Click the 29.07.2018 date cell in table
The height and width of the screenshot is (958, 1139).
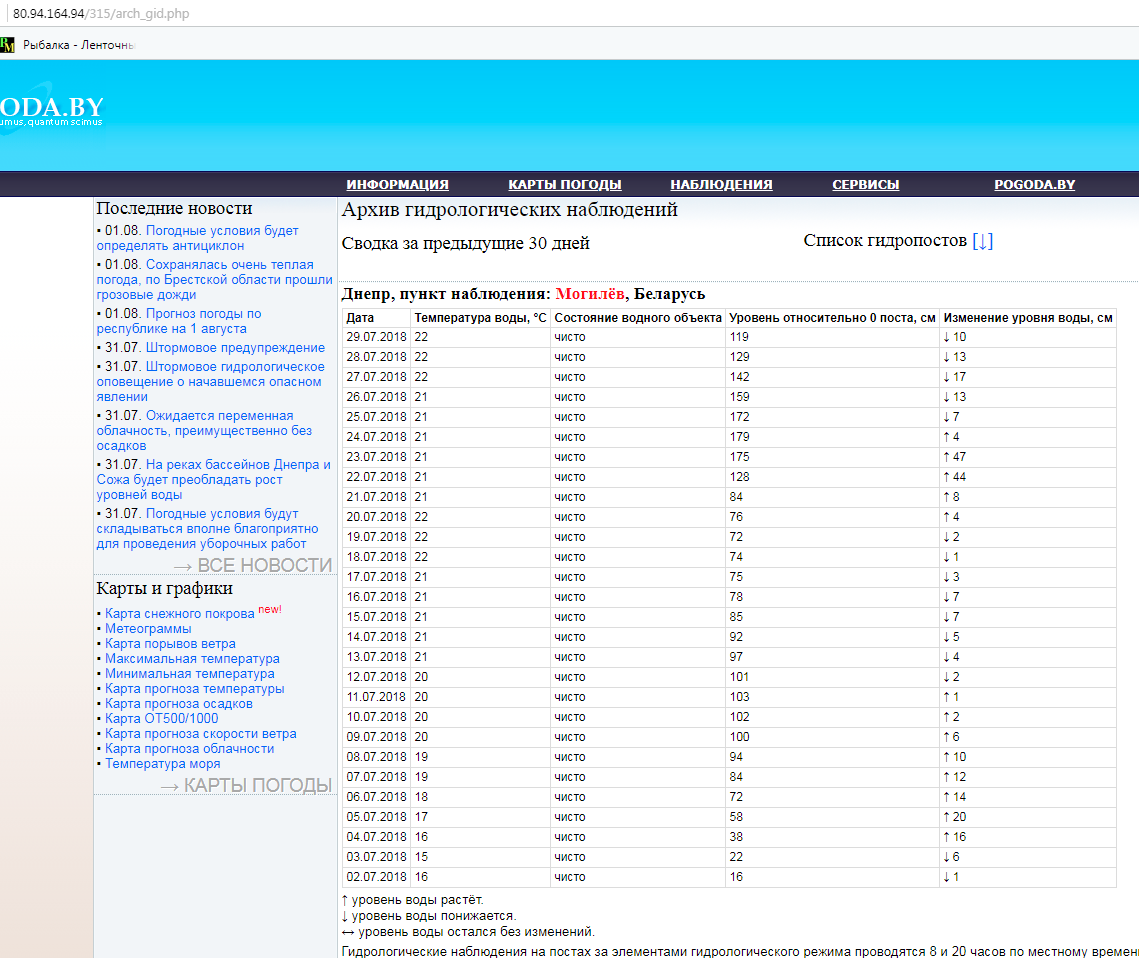[374, 337]
